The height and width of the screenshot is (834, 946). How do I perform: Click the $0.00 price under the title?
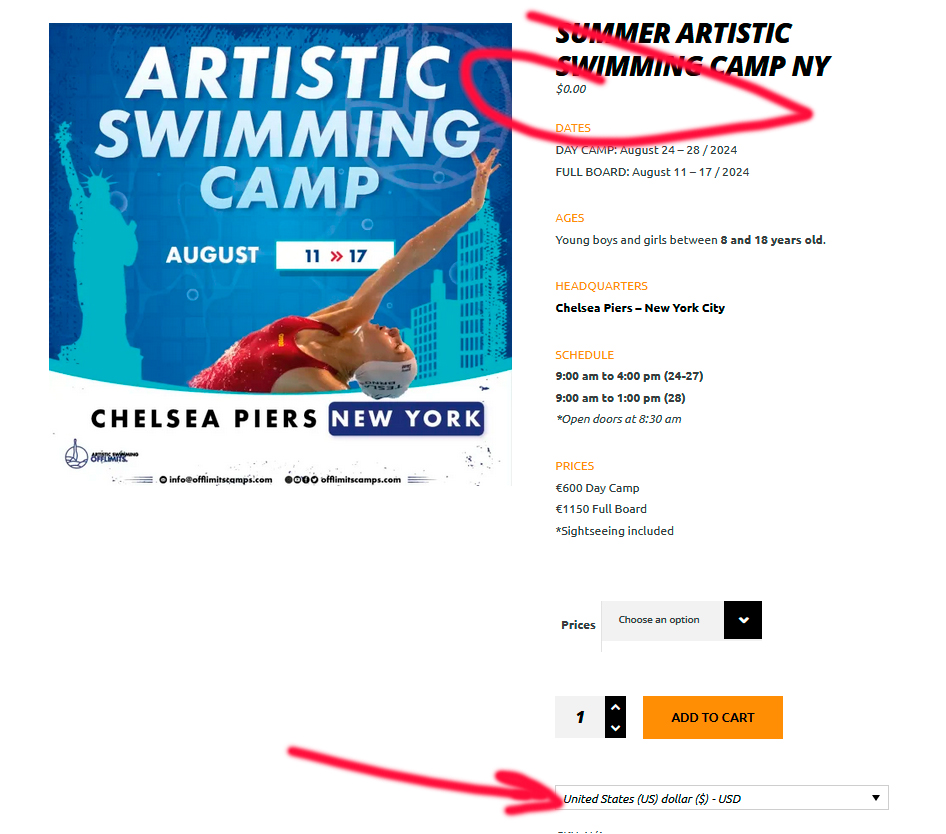pyautogui.click(x=571, y=89)
